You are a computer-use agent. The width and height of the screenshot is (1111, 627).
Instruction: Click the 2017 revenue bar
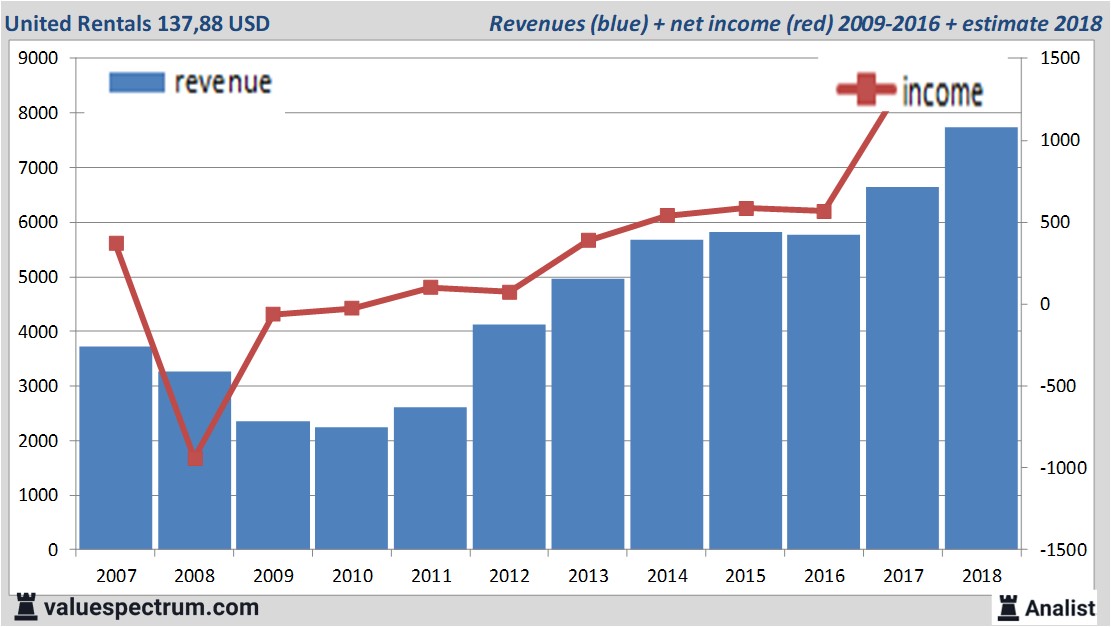tap(902, 368)
